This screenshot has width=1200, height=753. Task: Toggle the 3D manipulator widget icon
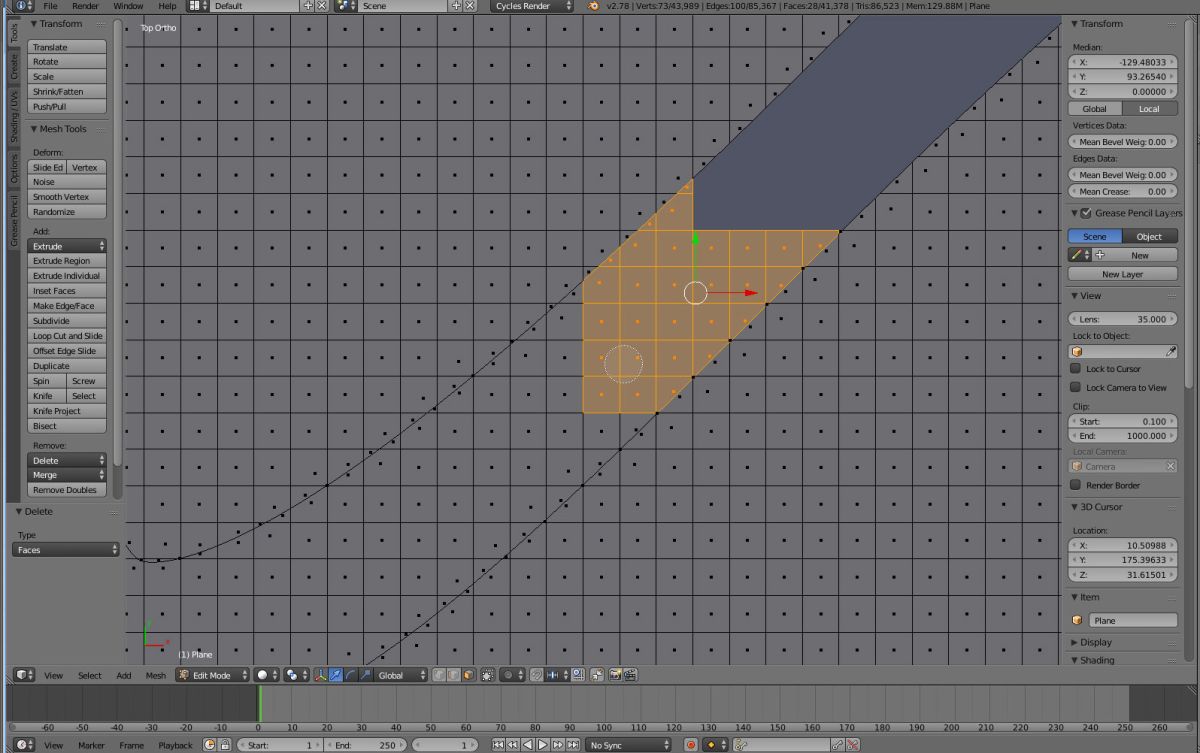tap(321, 675)
